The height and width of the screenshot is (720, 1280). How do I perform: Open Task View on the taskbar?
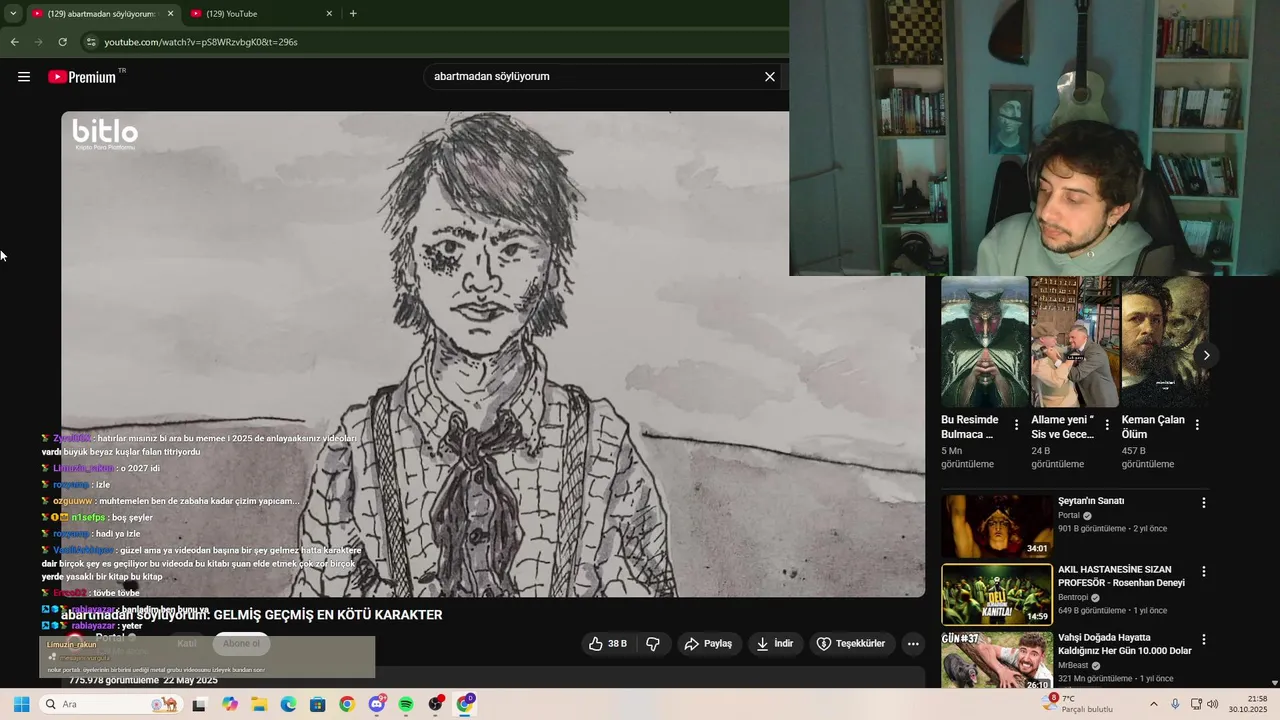click(x=199, y=704)
